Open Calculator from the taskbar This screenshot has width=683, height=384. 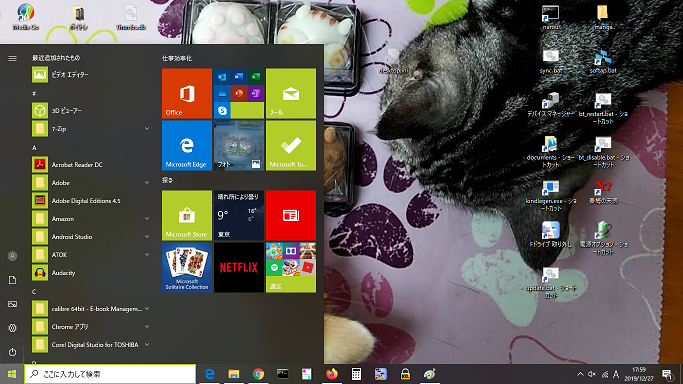click(356, 374)
